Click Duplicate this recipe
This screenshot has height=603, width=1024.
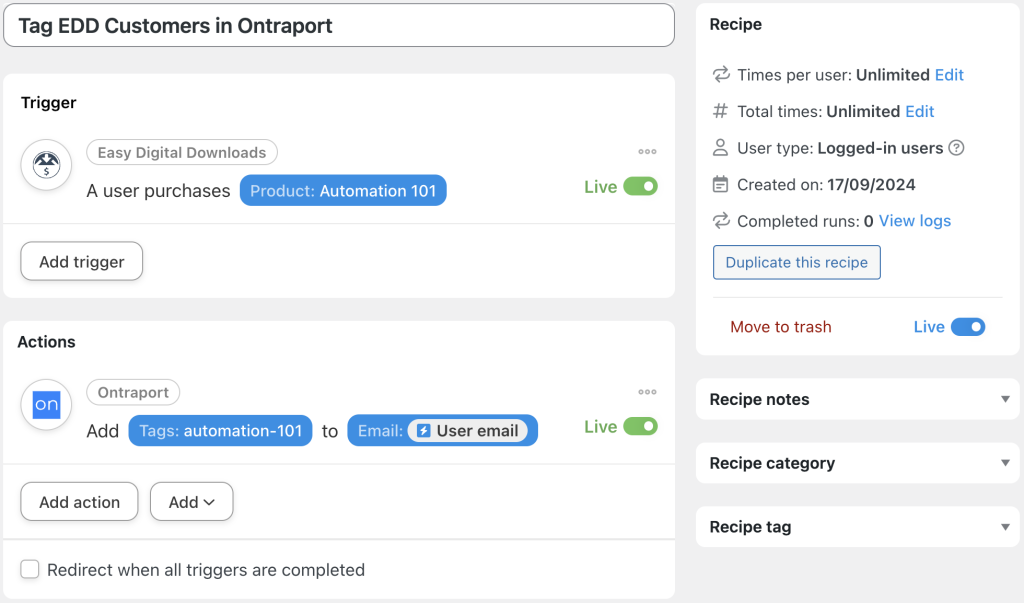click(796, 262)
